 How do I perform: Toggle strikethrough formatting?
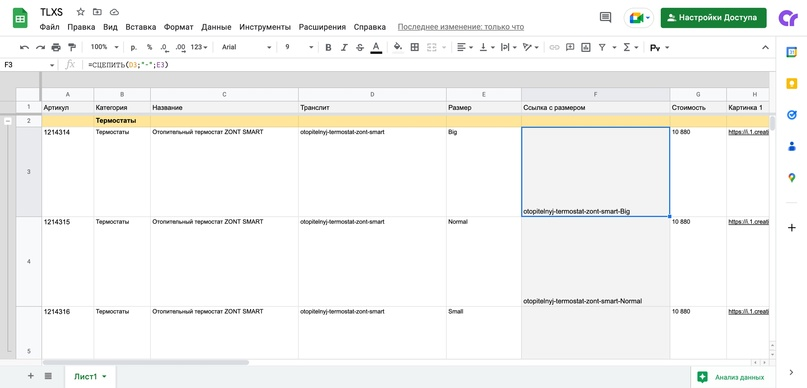[x=360, y=47]
